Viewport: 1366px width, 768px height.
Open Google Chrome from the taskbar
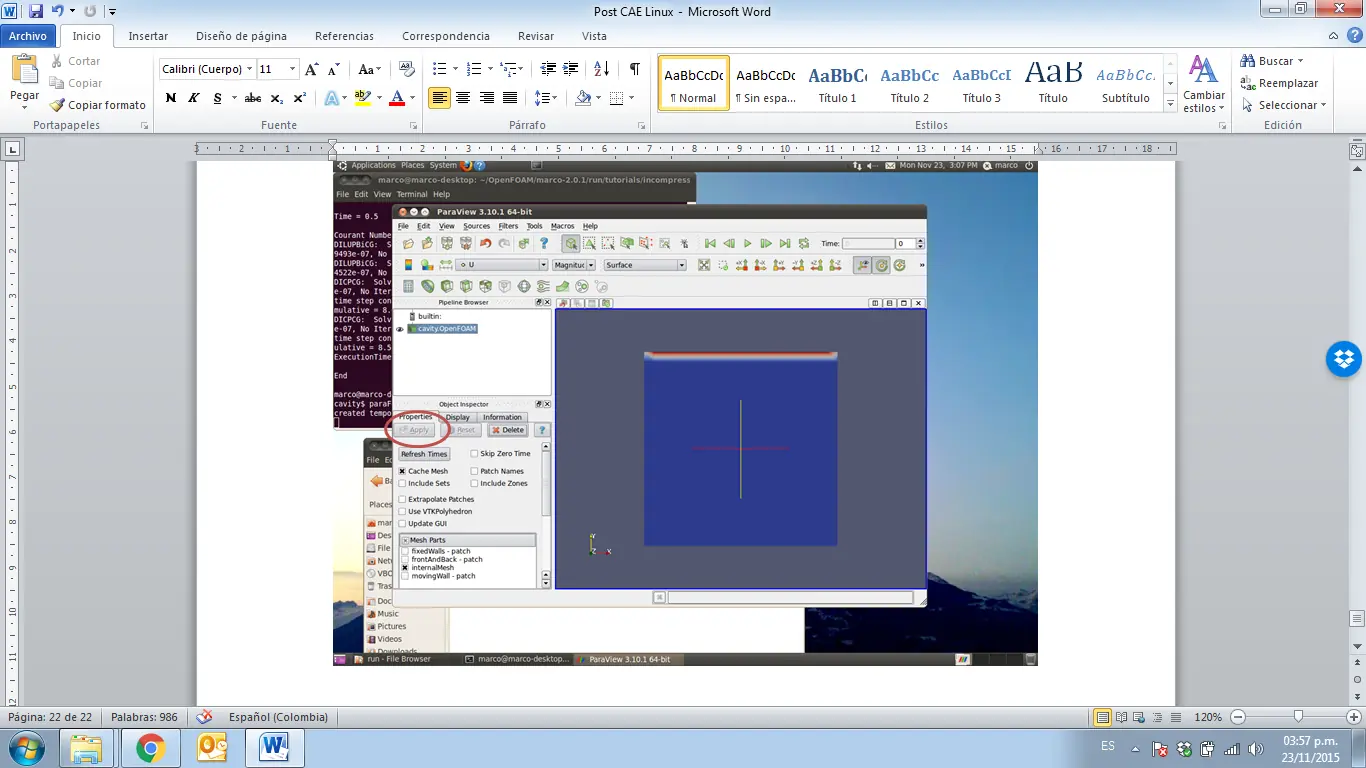point(151,748)
